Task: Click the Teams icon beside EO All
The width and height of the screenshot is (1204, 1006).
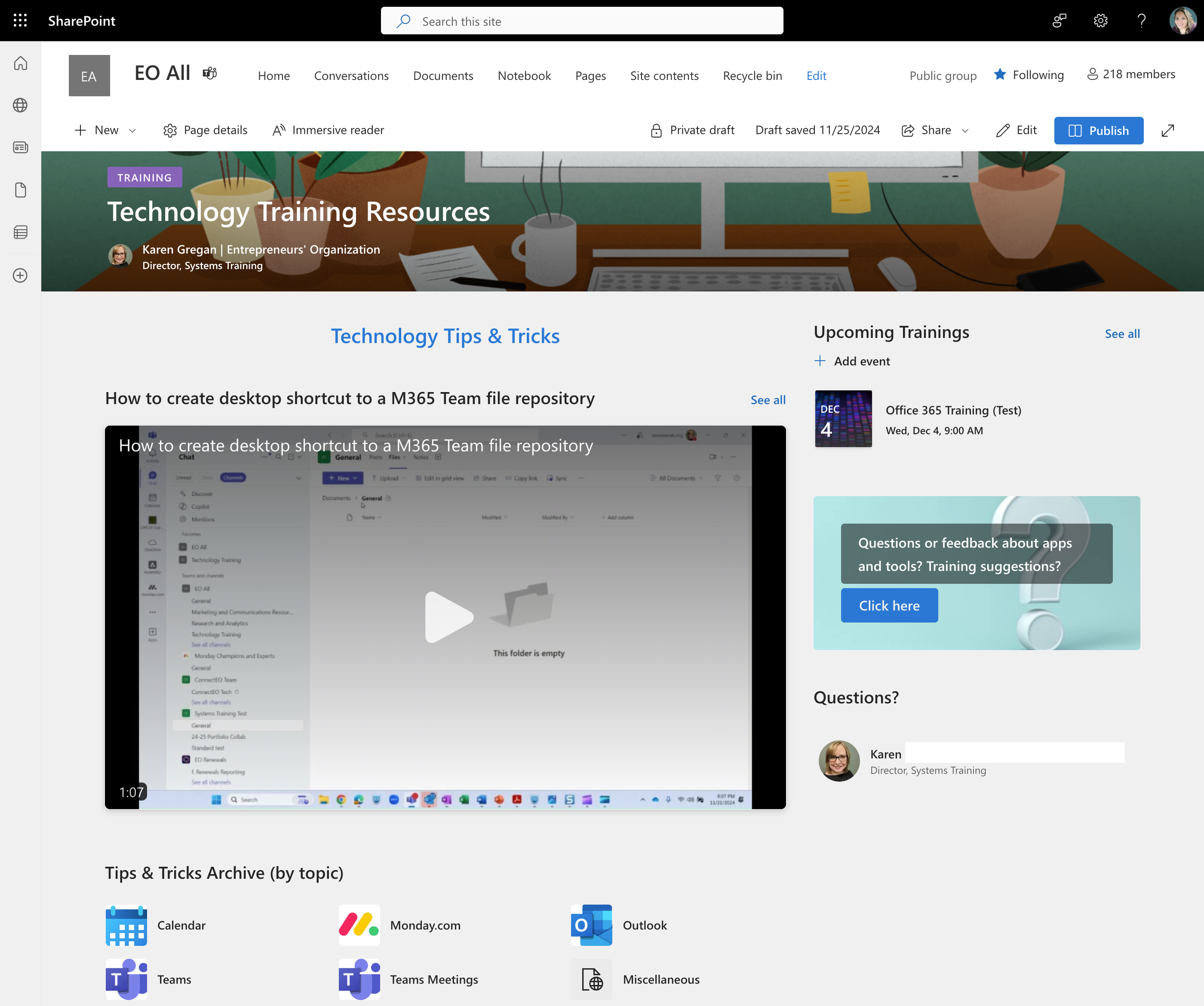Action: 210,73
